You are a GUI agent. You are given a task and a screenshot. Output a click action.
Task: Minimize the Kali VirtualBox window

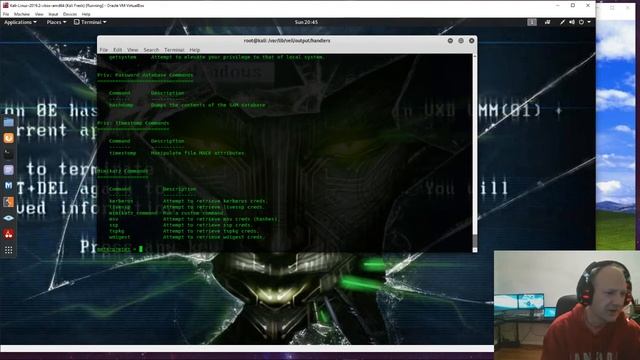(x=558, y=5)
